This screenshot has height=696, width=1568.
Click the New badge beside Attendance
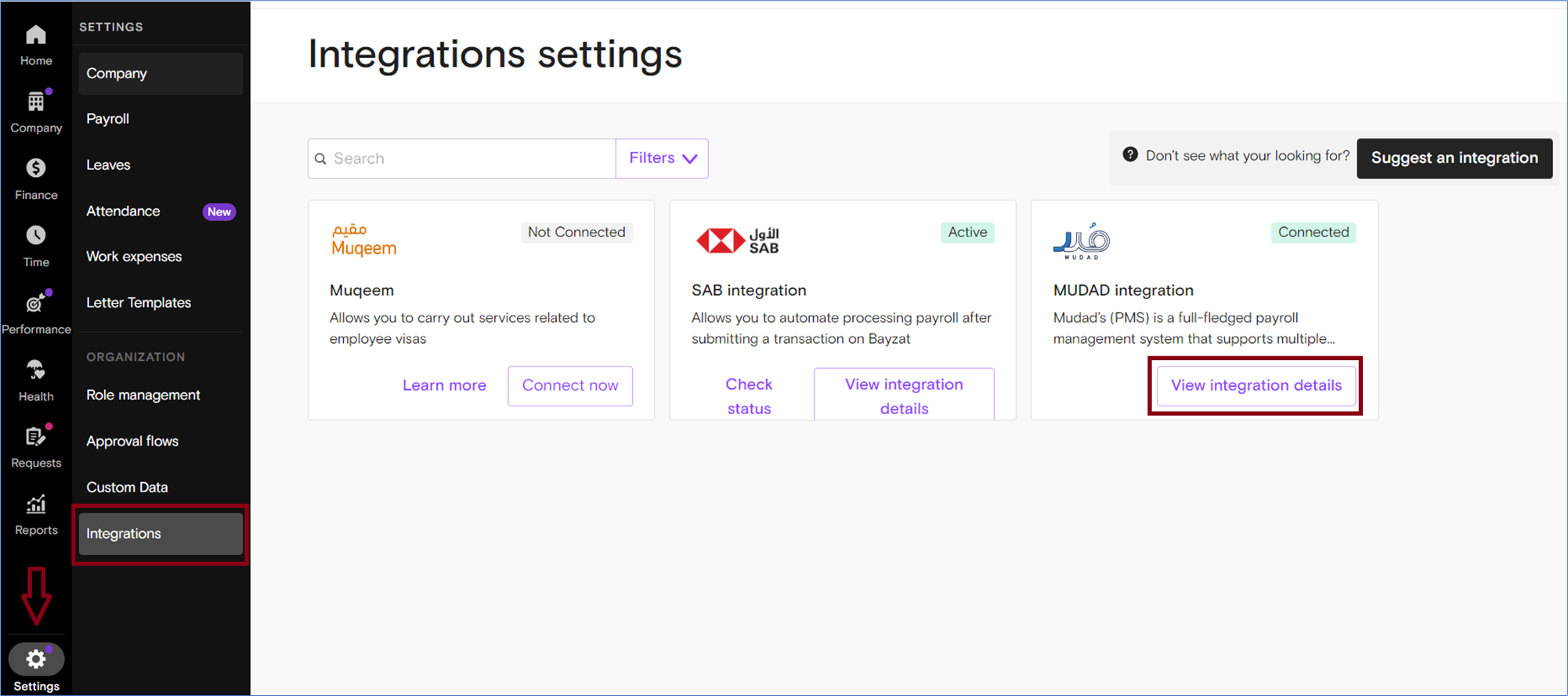coord(219,212)
